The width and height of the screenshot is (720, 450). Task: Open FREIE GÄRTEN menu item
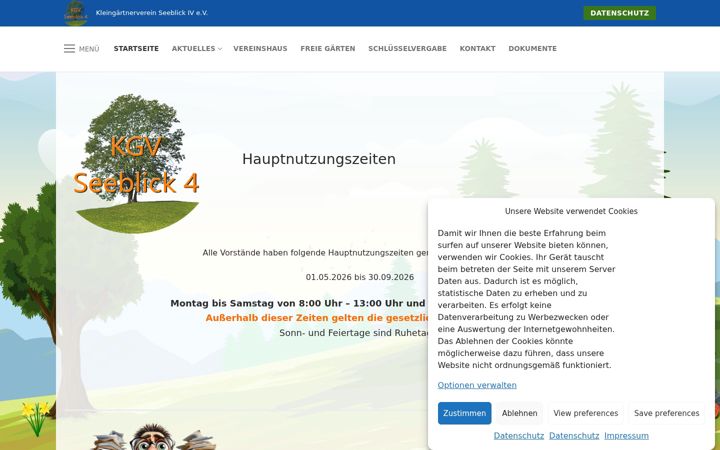coord(328,49)
